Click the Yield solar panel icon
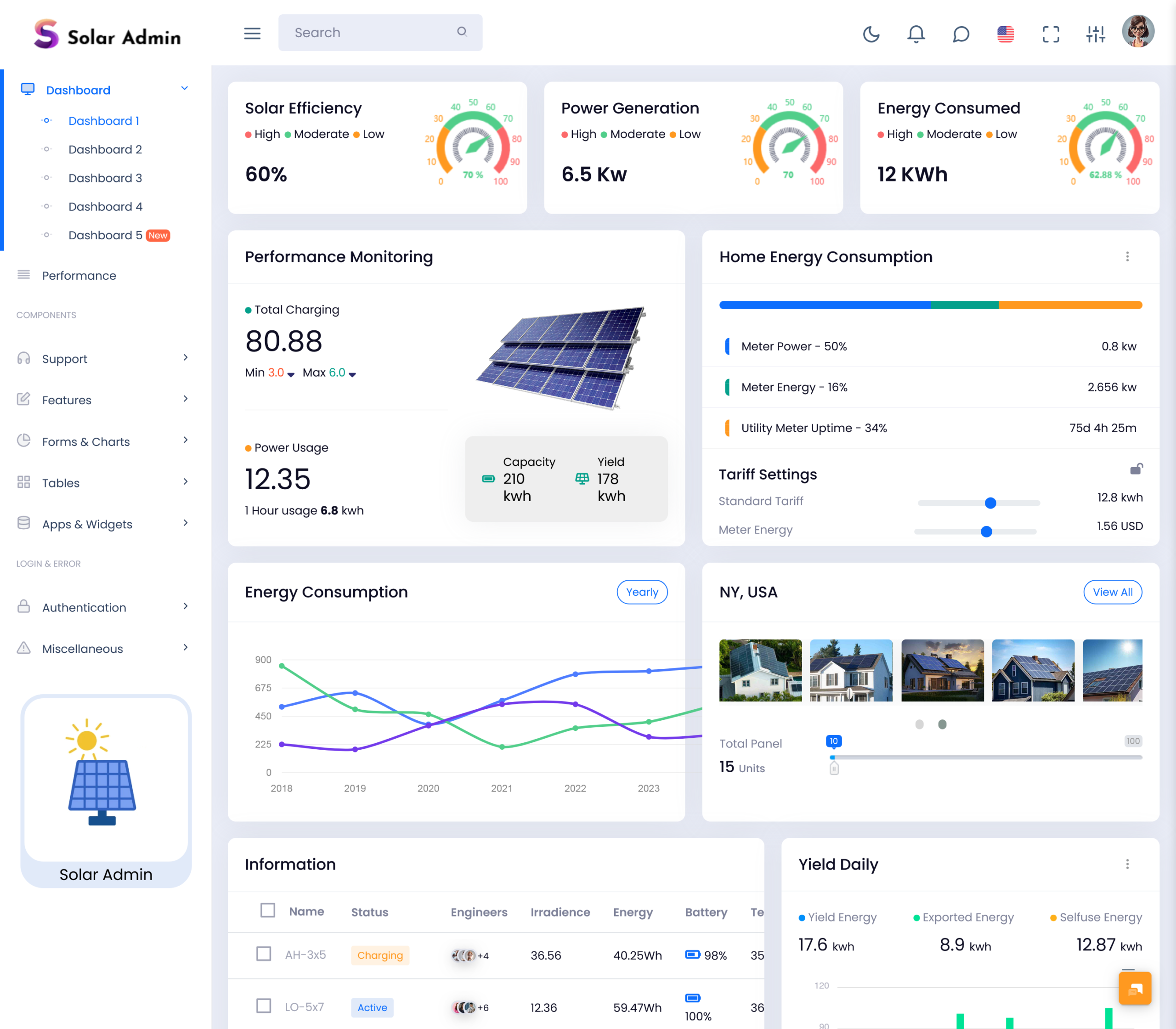1176x1029 pixels. [x=582, y=479]
